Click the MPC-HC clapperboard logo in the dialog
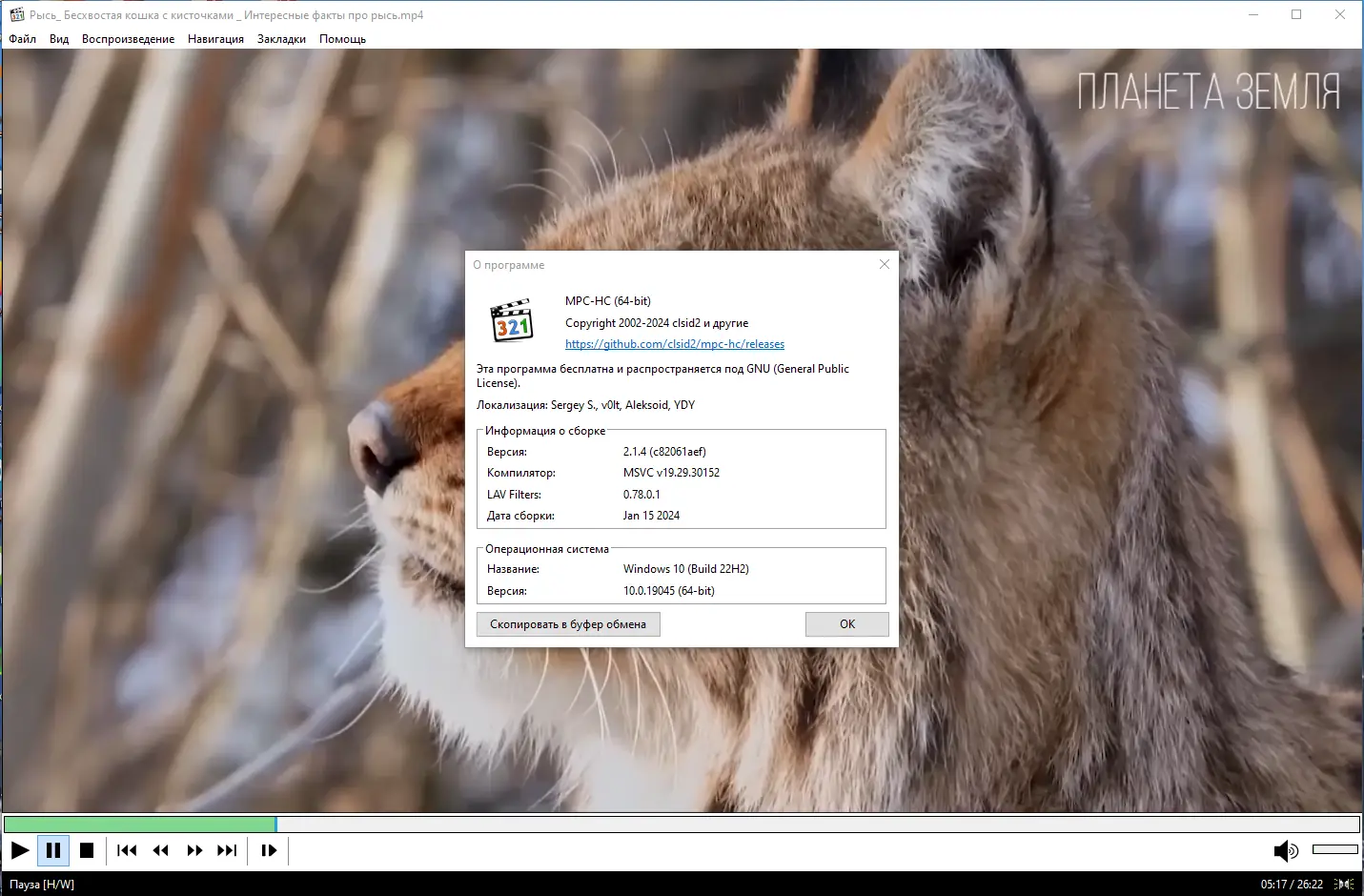The width and height of the screenshot is (1364, 896). pyautogui.click(x=510, y=320)
